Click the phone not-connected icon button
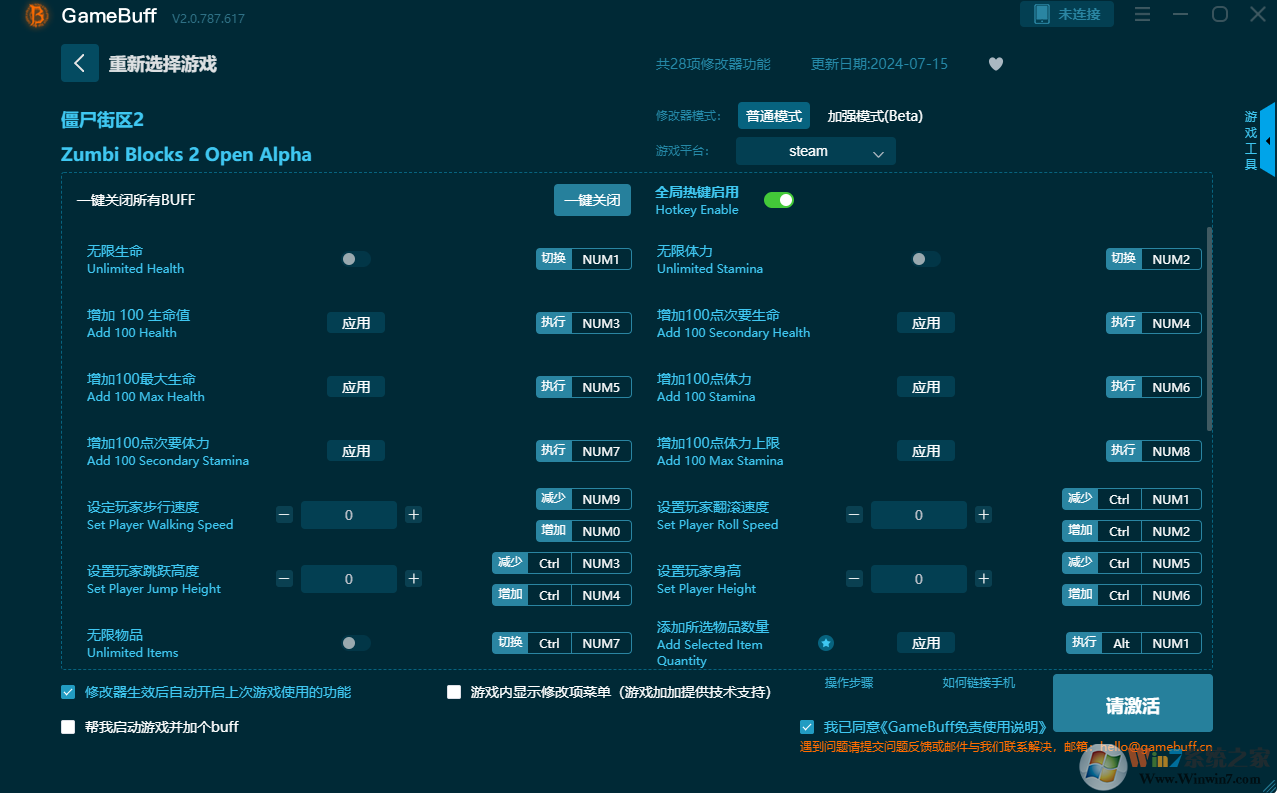Viewport: 1277px width, 793px height. 1066,14
